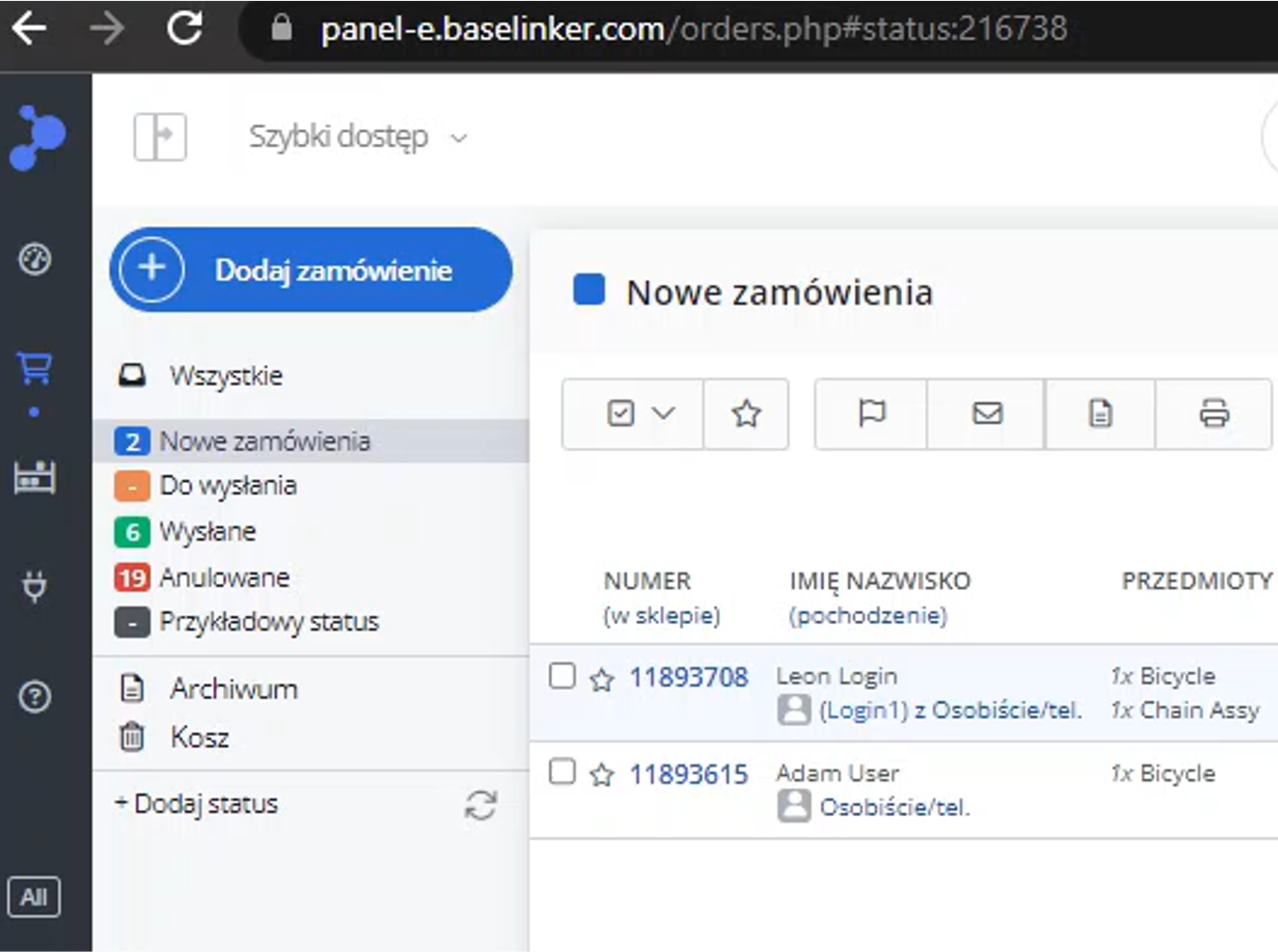Open the integrations plug icon
Viewport: 1278px width, 952px height.
click(x=35, y=587)
